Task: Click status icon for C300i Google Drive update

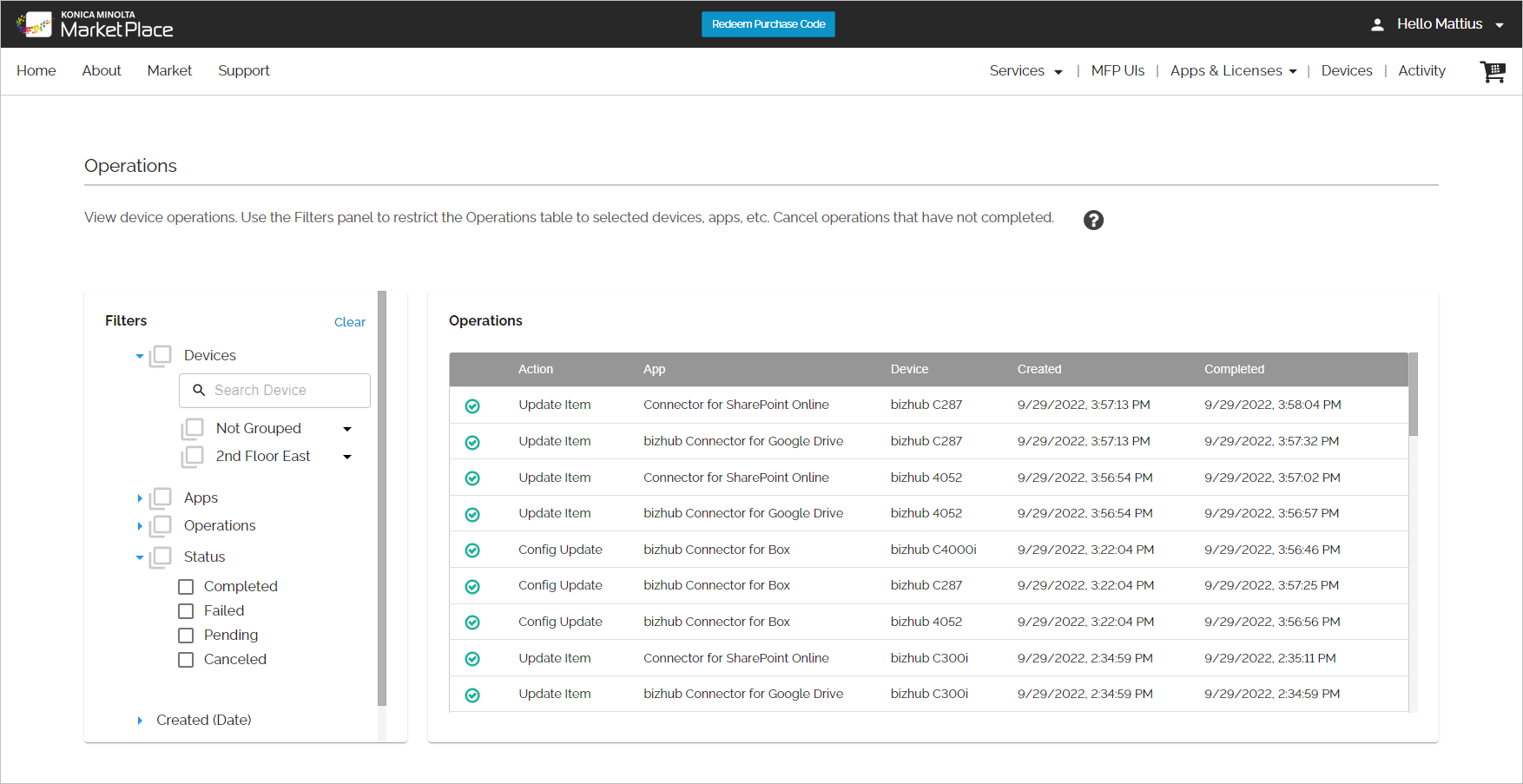Action: point(472,695)
